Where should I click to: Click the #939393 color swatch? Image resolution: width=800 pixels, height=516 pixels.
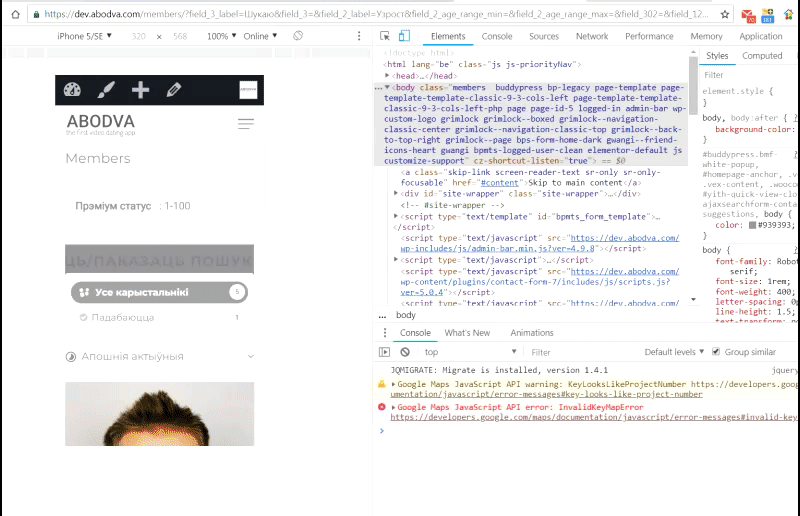click(x=752, y=225)
